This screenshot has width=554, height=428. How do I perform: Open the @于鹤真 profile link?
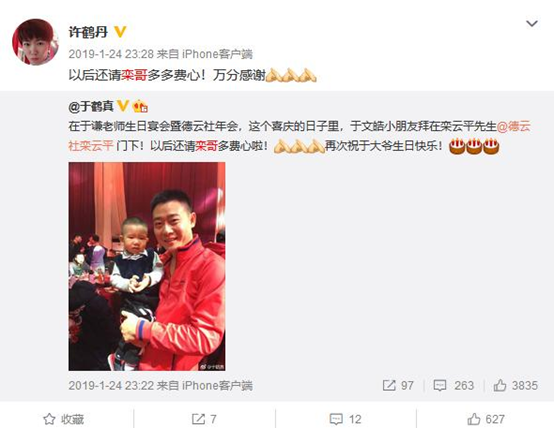tap(91, 106)
